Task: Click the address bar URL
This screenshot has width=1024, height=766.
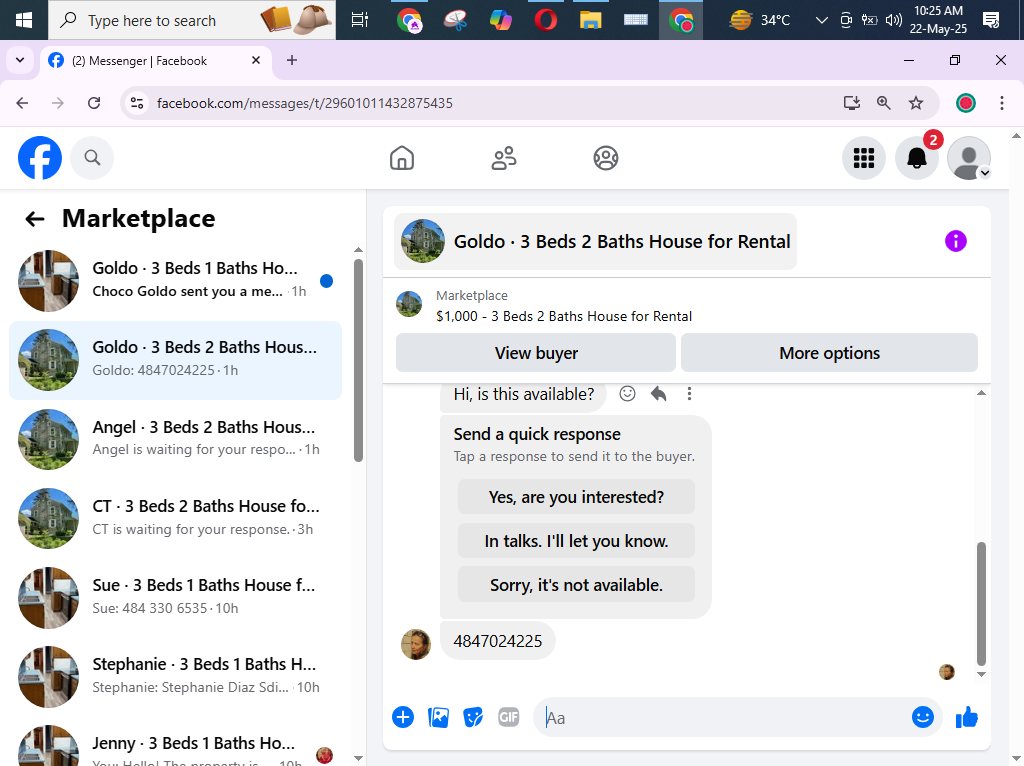Action: [x=304, y=103]
